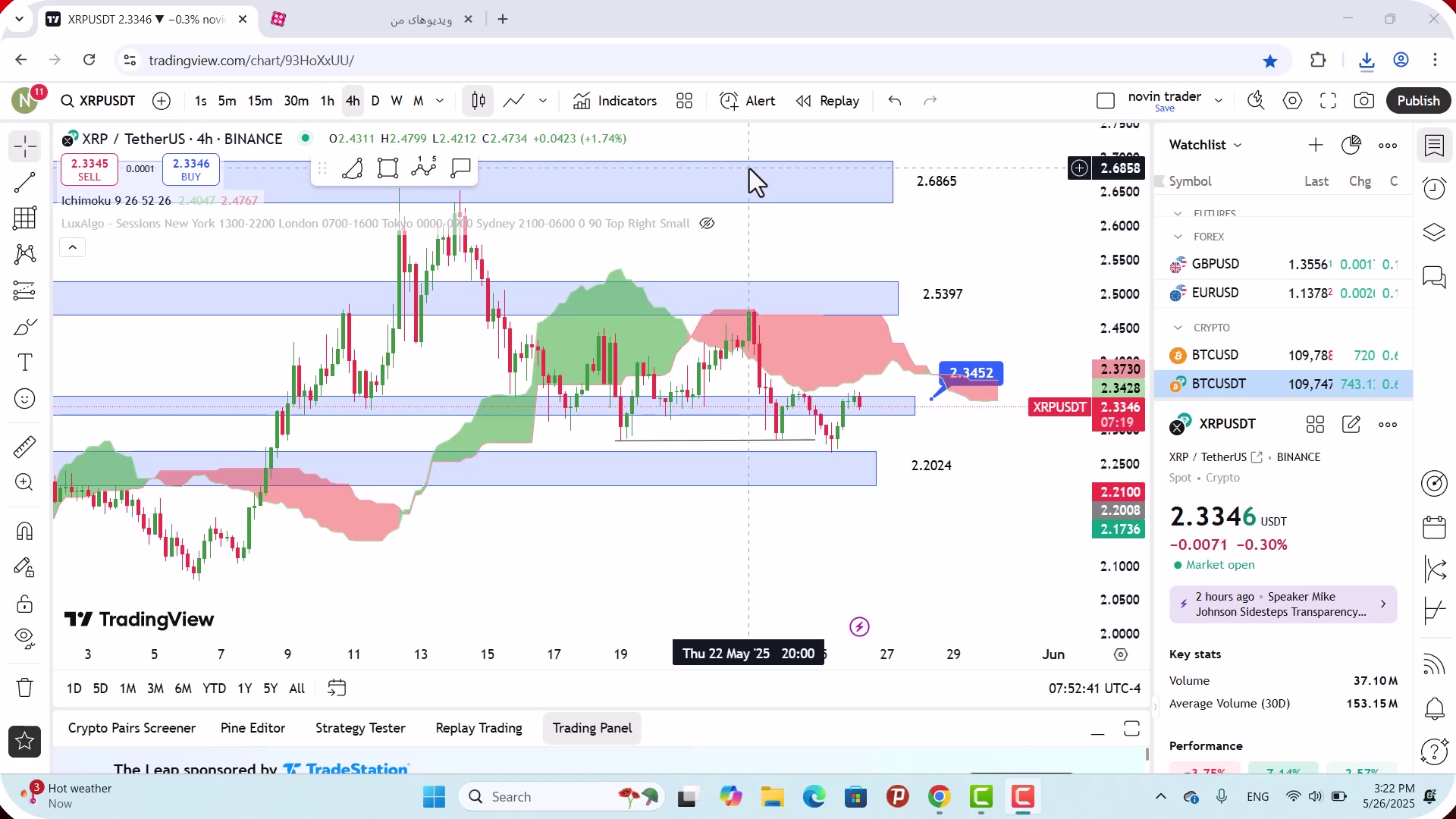Open the Pine Editor tab
The height and width of the screenshot is (819, 1456).
click(x=253, y=728)
